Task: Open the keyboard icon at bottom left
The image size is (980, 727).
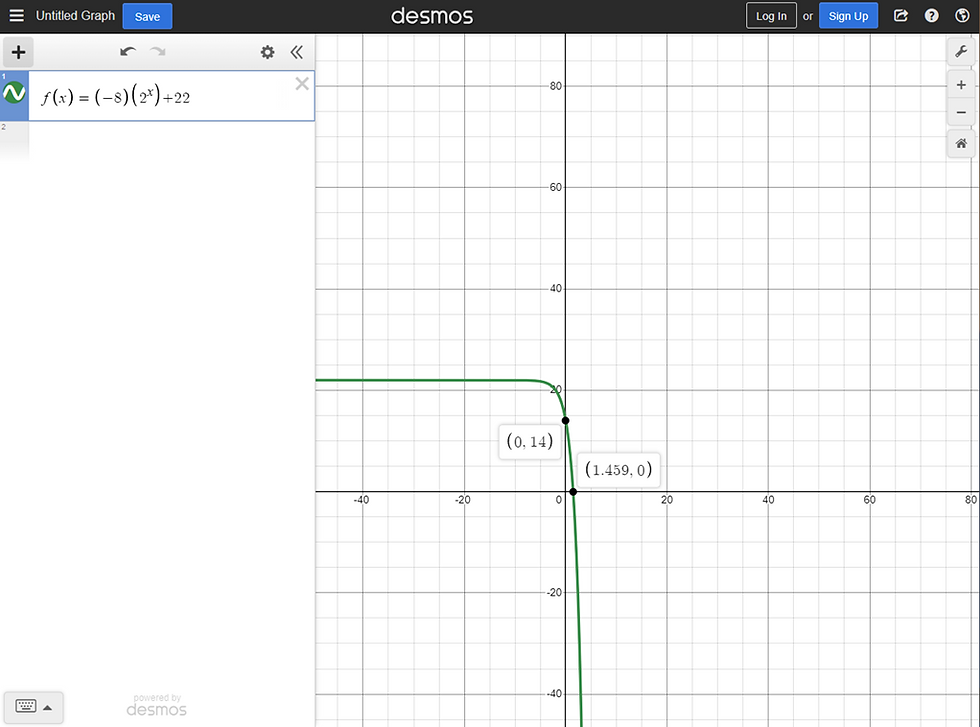Action: tap(26, 707)
